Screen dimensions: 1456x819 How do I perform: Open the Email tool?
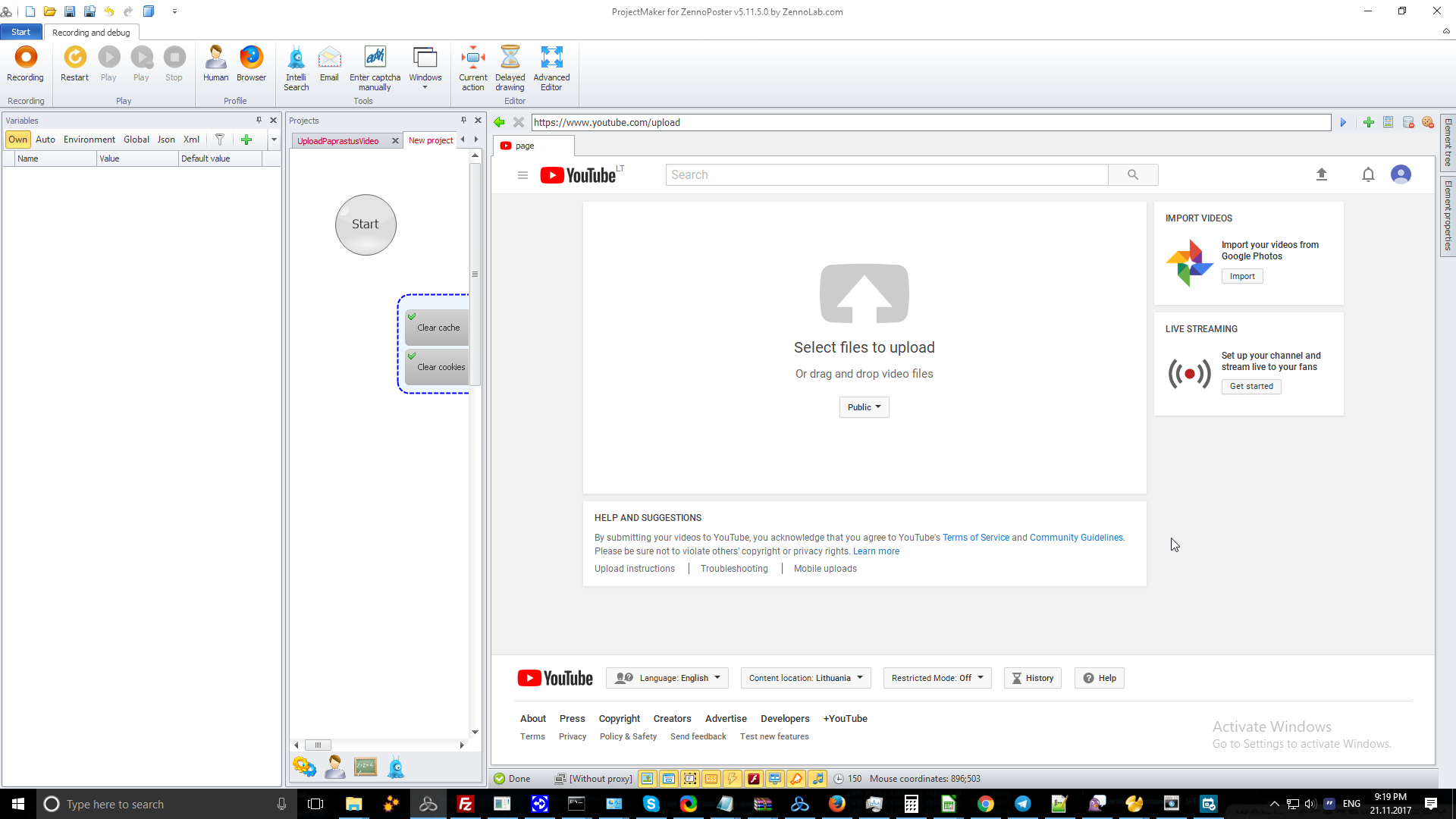[x=329, y=64]
